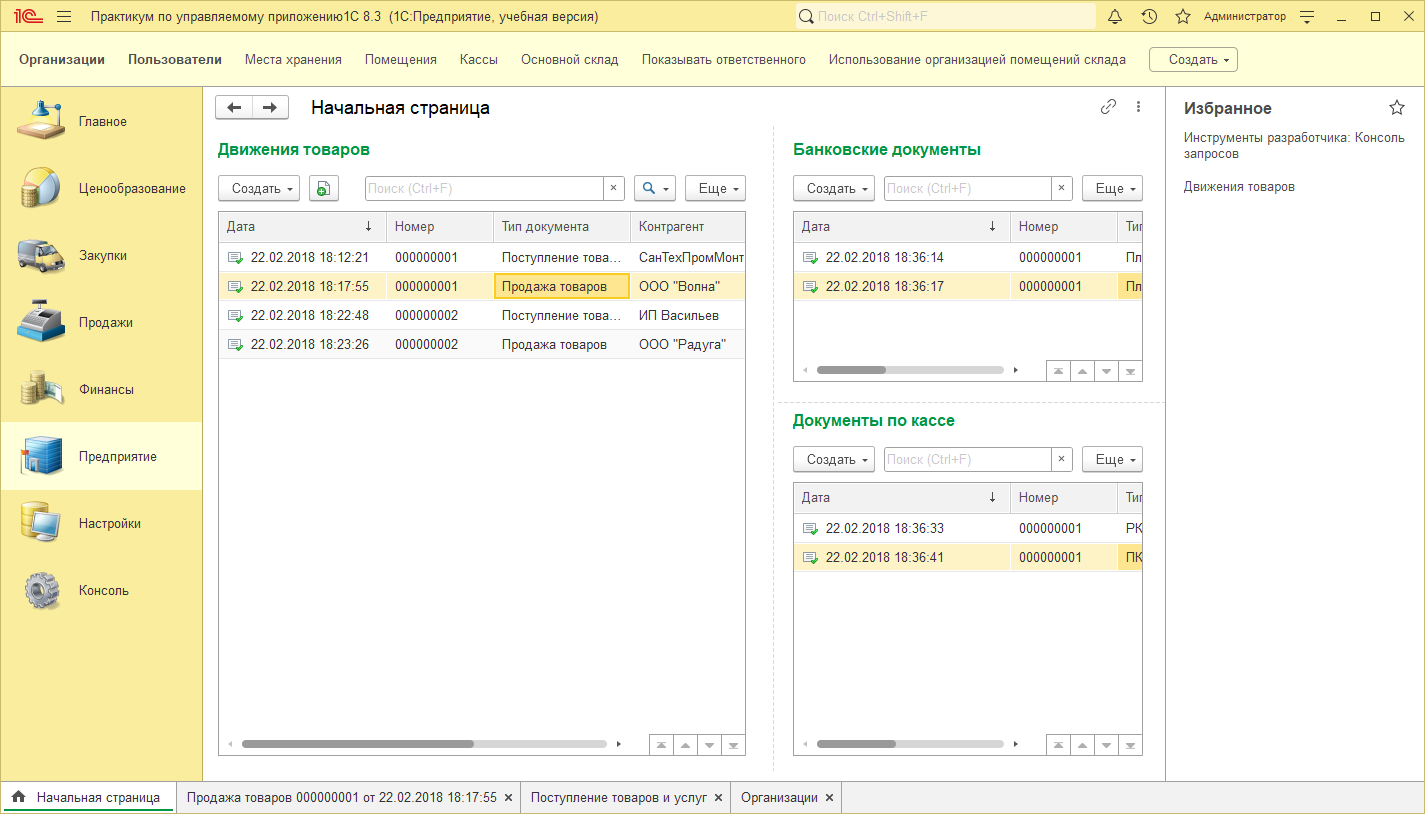
Task: Open the Кассы command
Action: (479, 60)
